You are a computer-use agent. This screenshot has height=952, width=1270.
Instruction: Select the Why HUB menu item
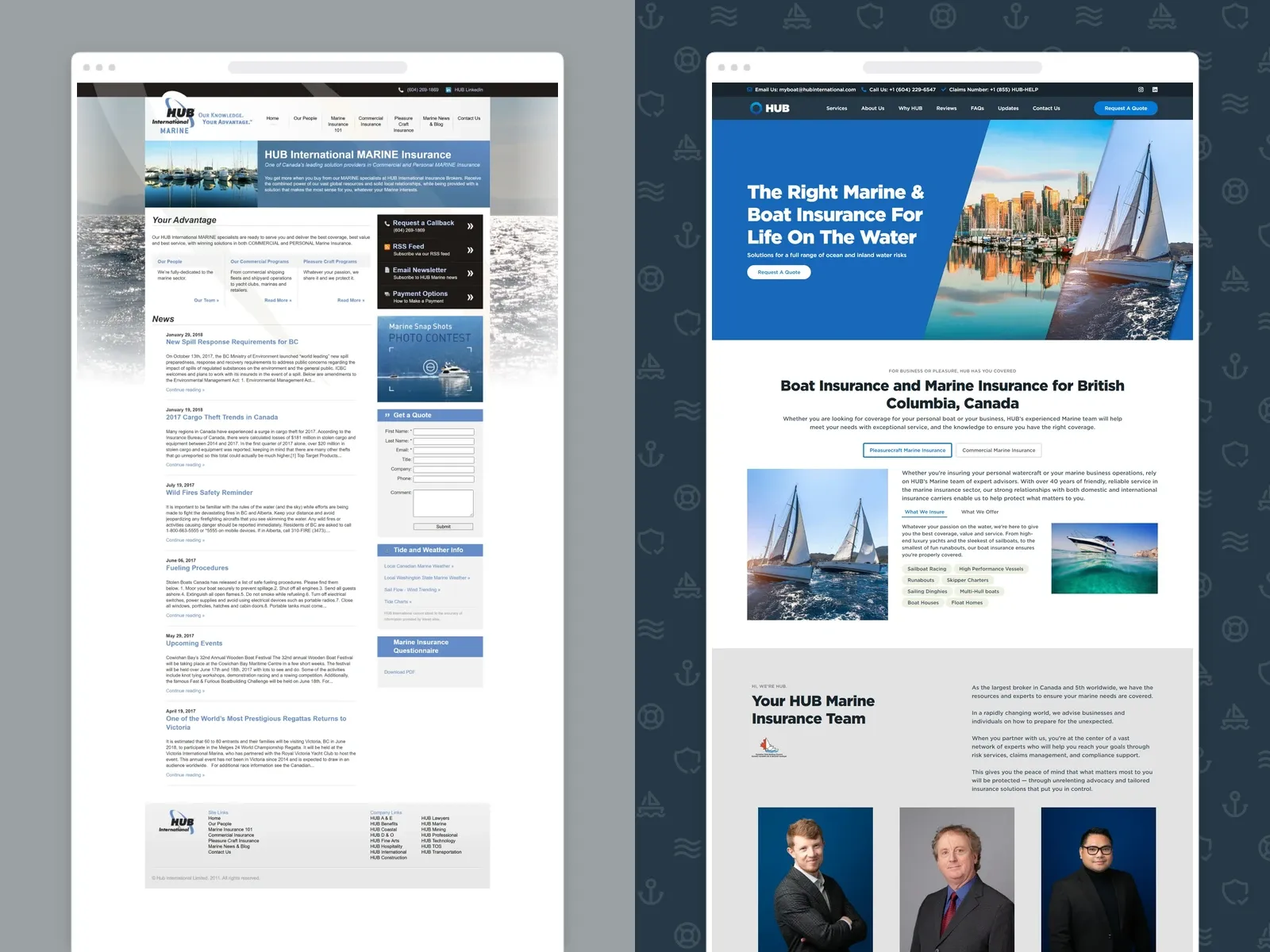pos(910,108)
